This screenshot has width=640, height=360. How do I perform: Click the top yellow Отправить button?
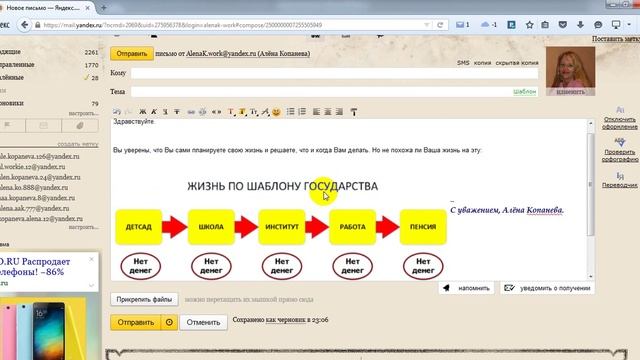coord(131,53)
